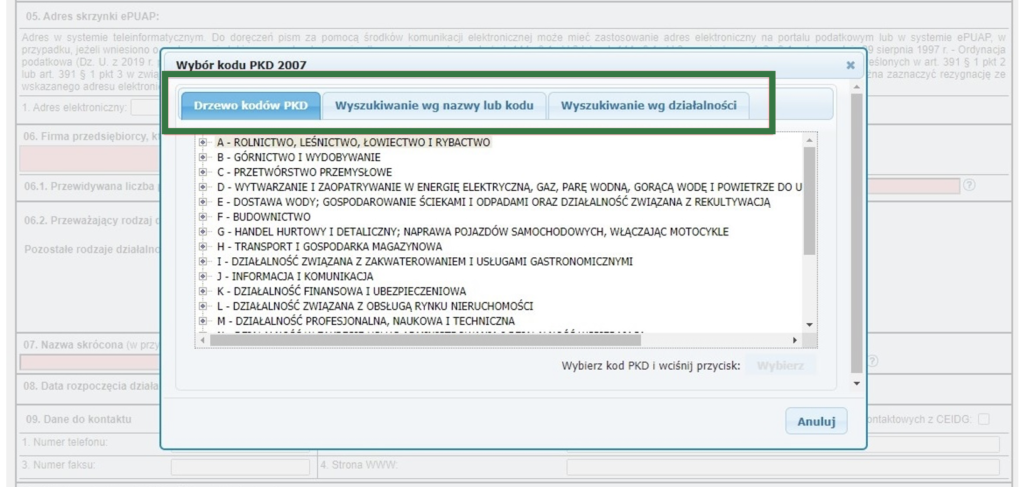This screenshot has height=487, width=1024.
Task: Expand section H - TRANSPORT I GOSPODARKA MAGAZYNOWA
Action: pyautogui.click(x=202, y=247)
